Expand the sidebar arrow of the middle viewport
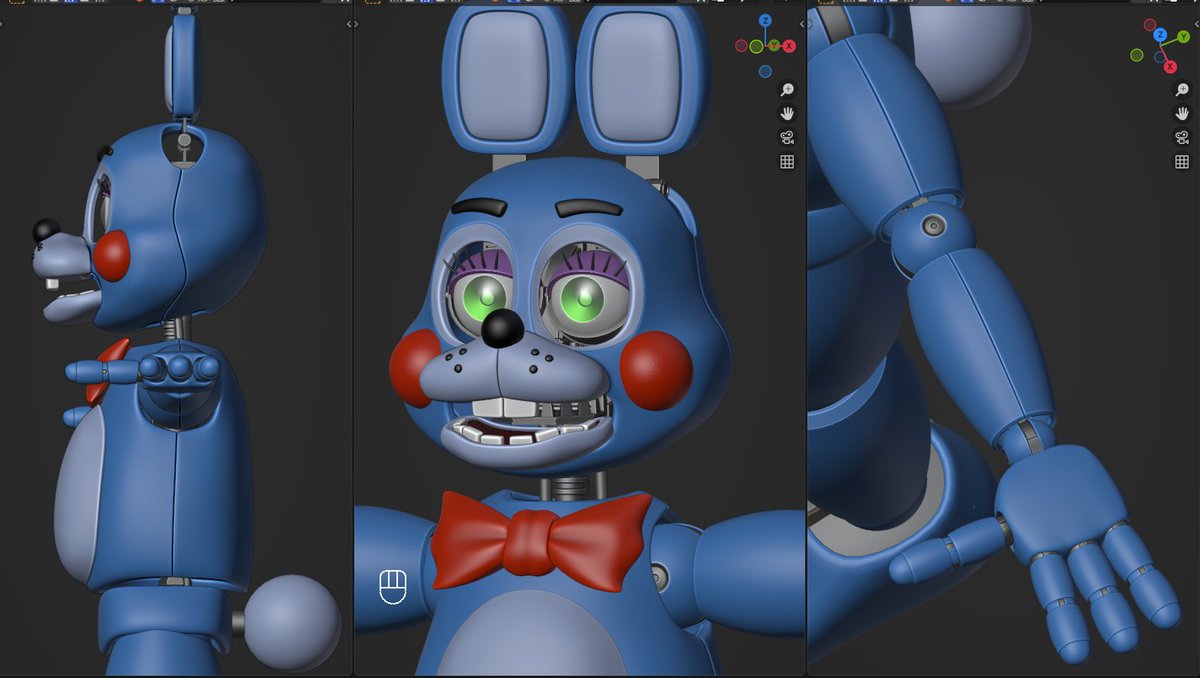This screenshot has height=678, width=1200. (x=802, y=24)
